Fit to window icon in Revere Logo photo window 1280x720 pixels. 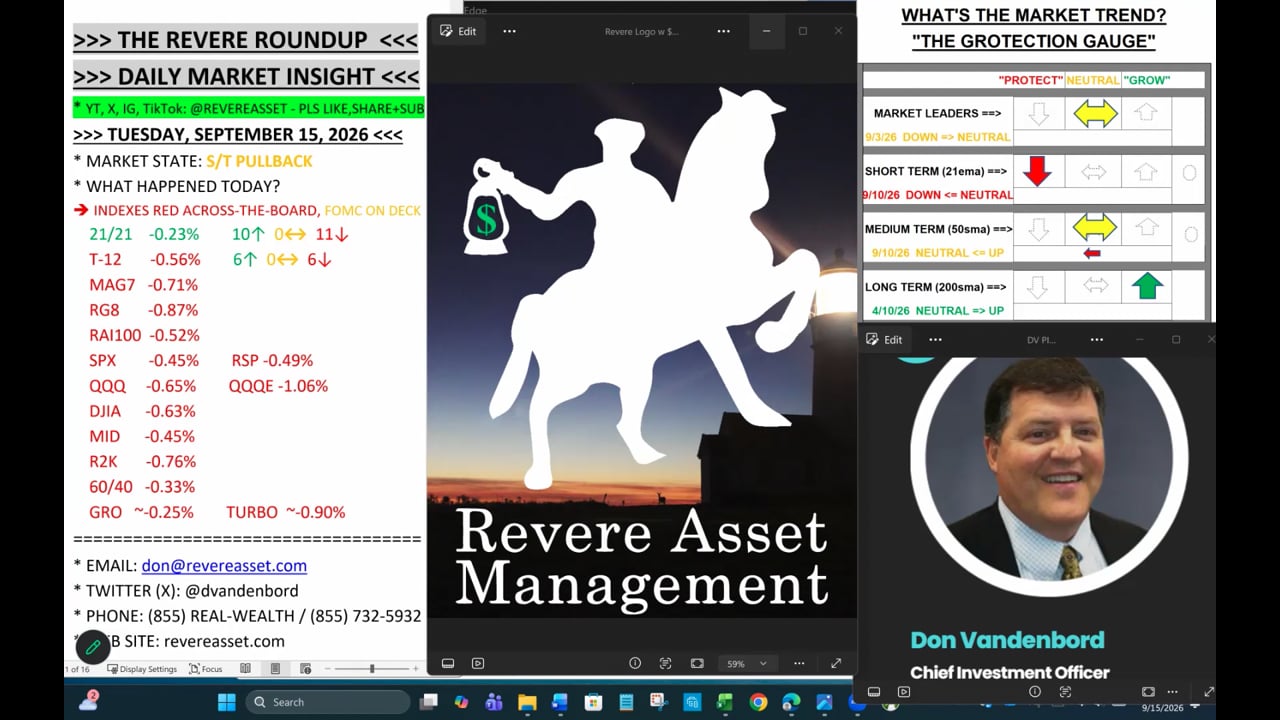697,663
